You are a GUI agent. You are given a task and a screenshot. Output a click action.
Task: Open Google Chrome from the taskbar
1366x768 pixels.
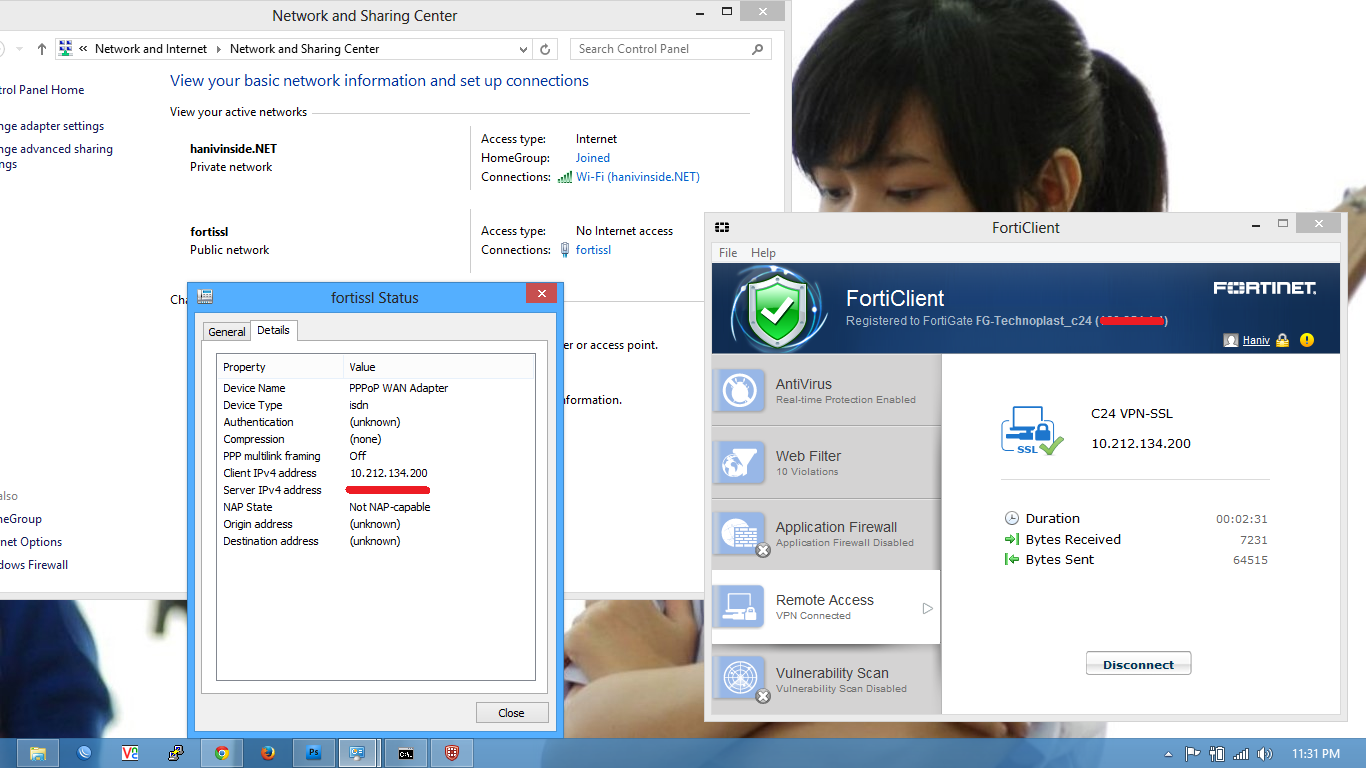tap(222, 753)
